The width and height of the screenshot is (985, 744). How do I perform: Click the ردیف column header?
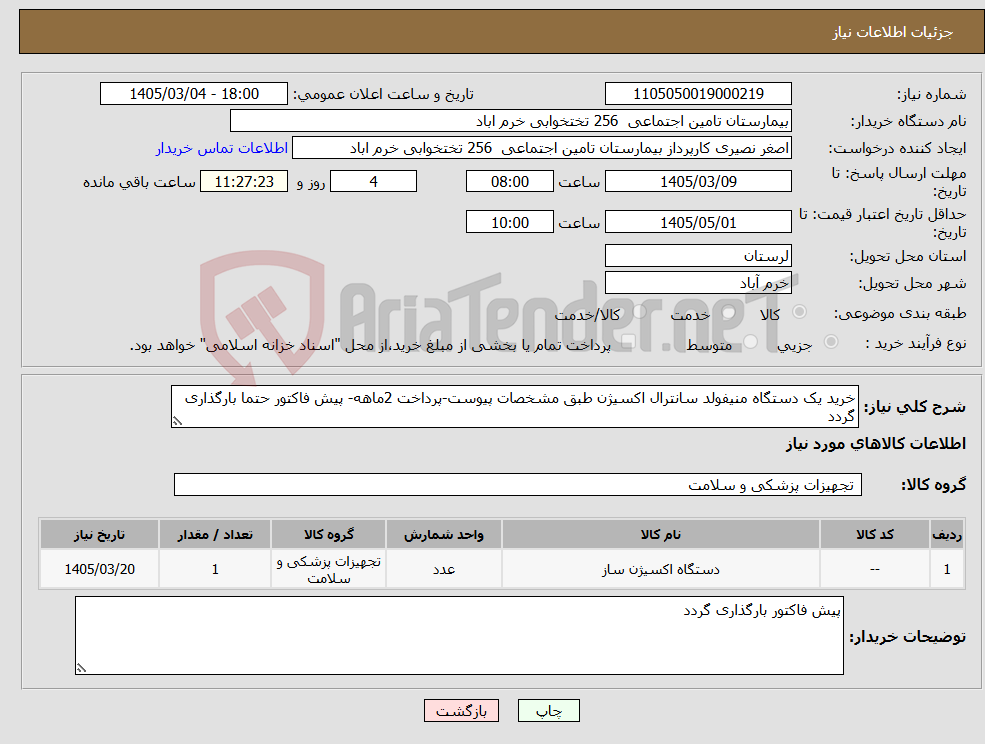coord(947,535)
